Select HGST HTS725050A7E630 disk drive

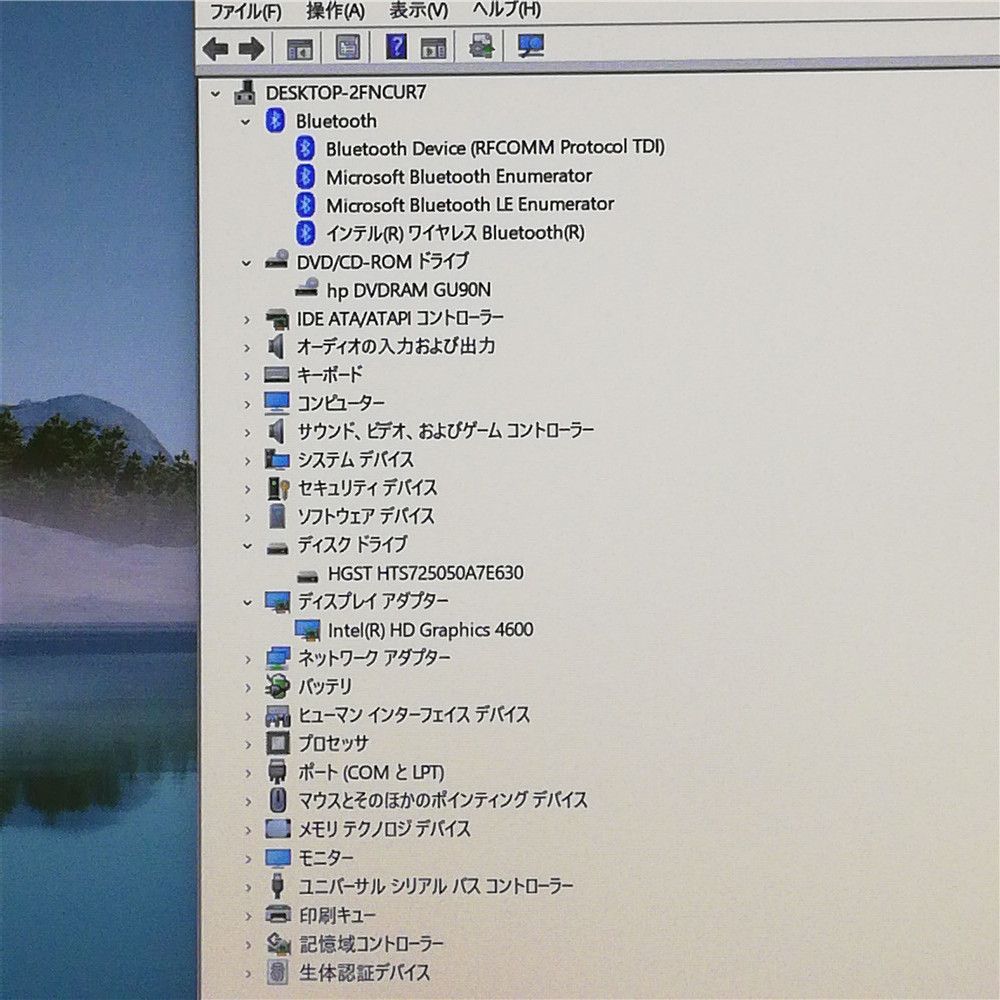pos(425,573)
